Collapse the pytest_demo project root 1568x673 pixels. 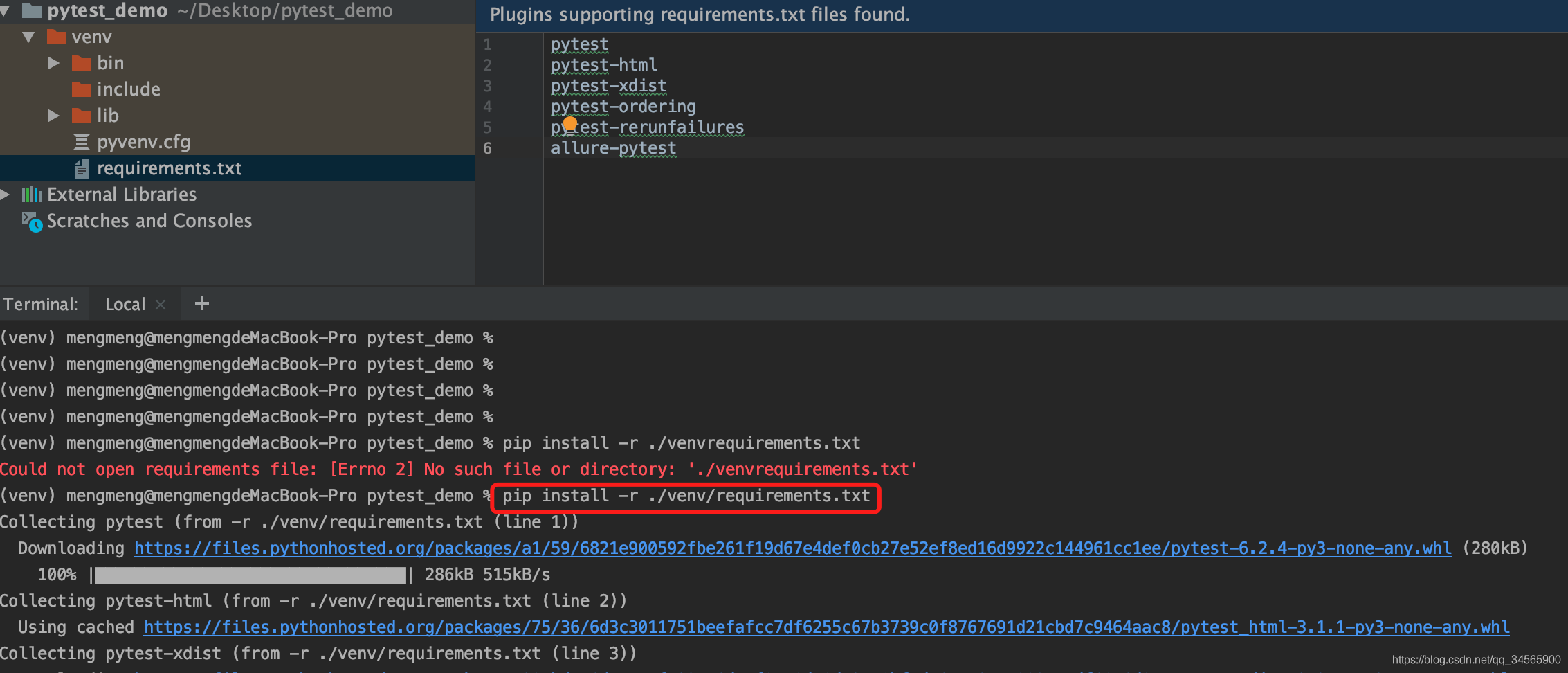coord(6,10)
